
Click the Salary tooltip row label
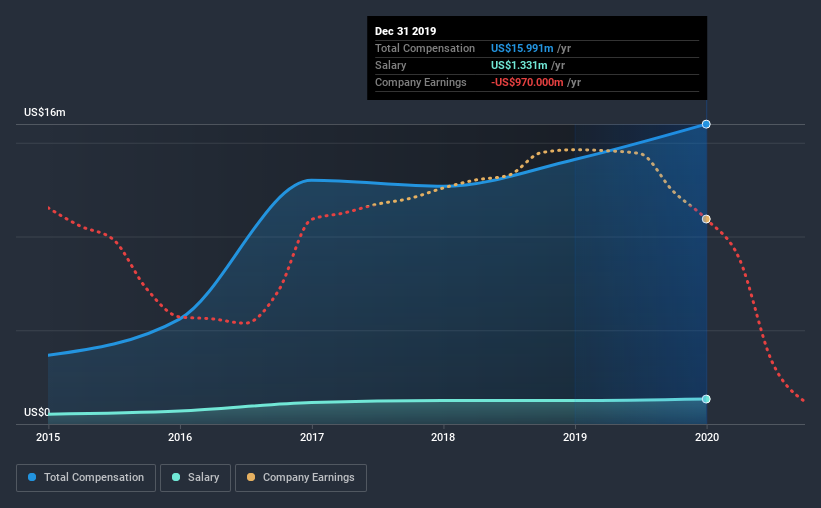tap(391, 65)
